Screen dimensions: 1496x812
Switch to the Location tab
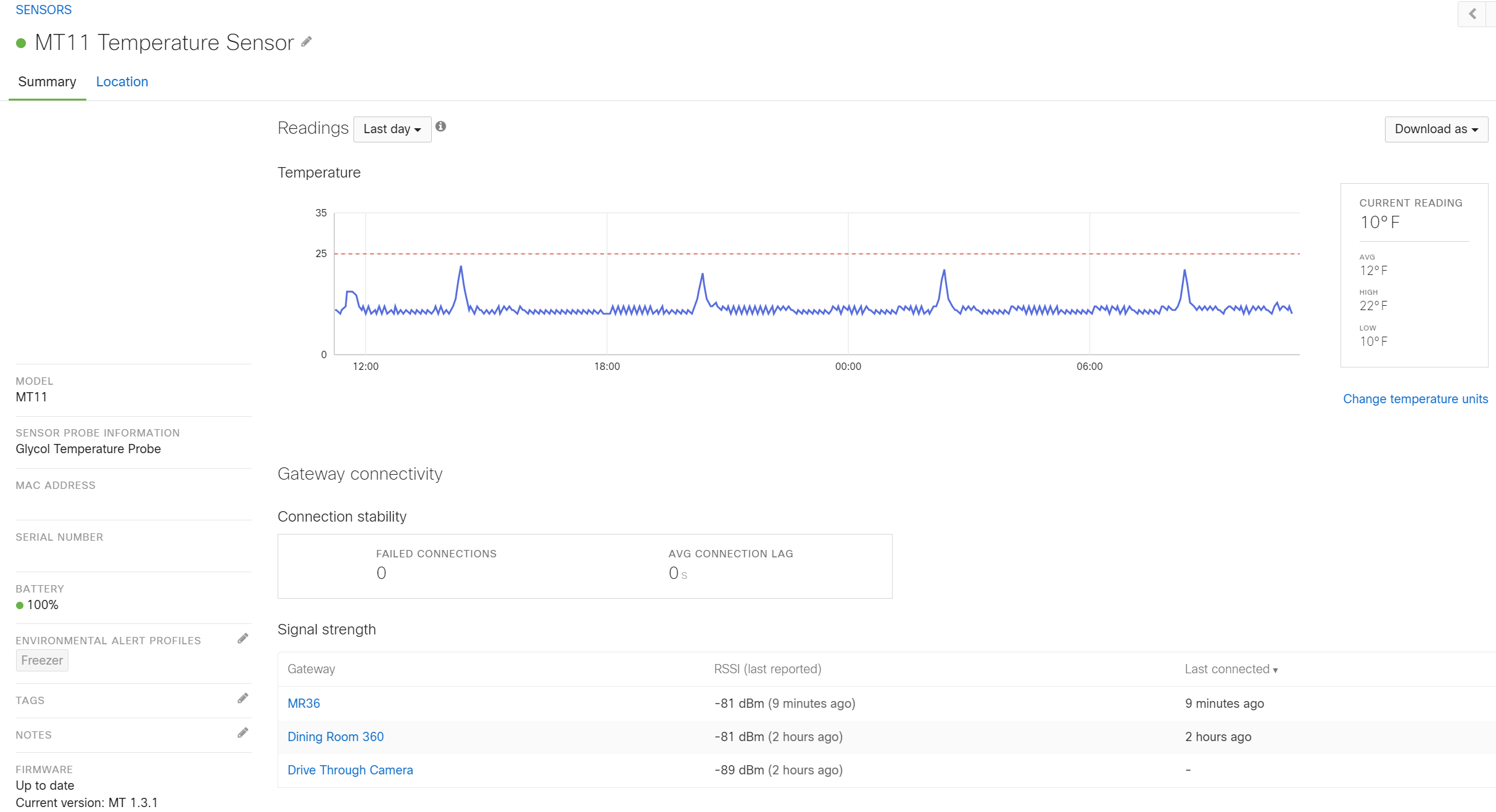click(122, 81)
